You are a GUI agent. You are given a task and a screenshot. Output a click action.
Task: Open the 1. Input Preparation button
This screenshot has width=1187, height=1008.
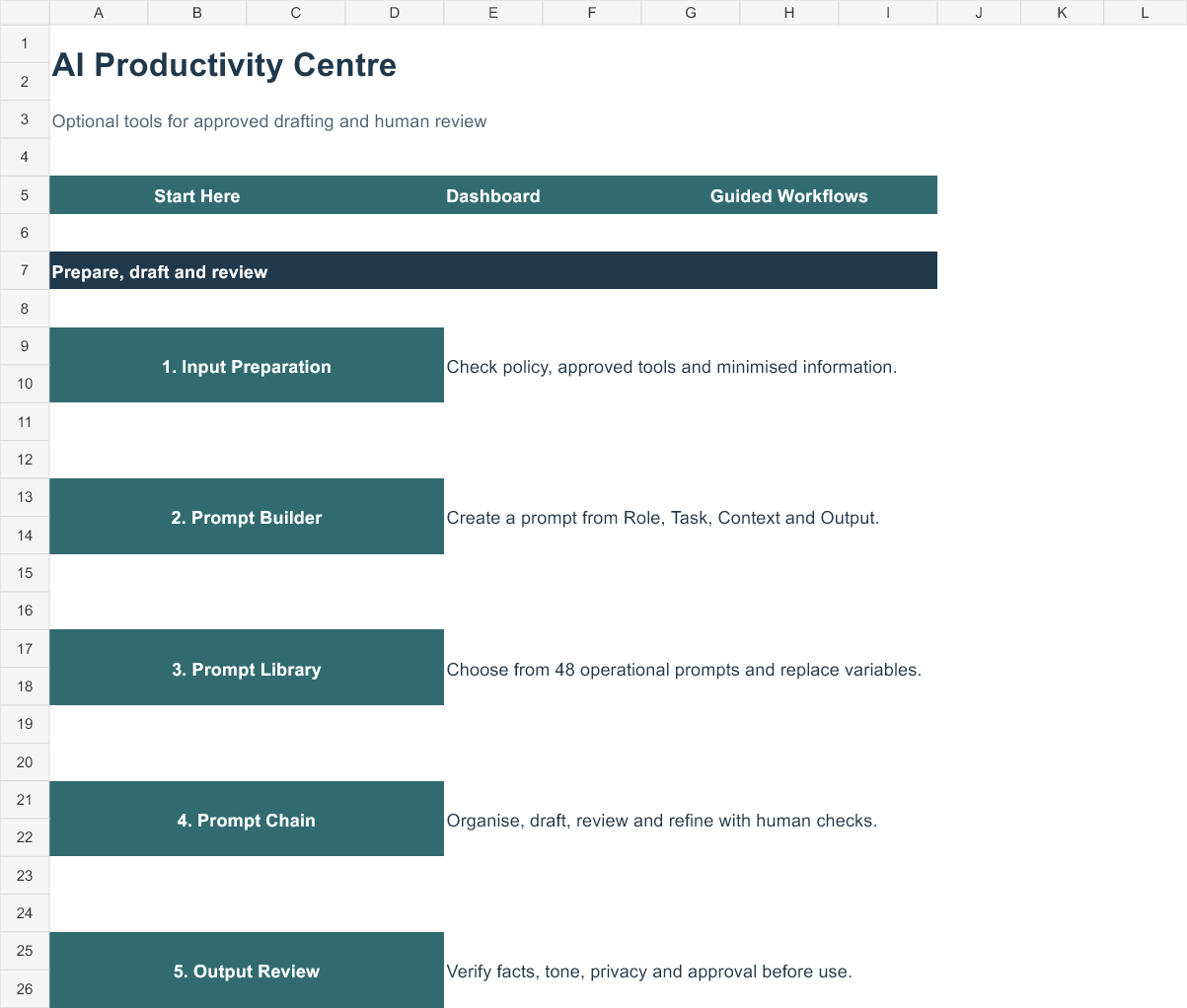(x=247, y=366)
